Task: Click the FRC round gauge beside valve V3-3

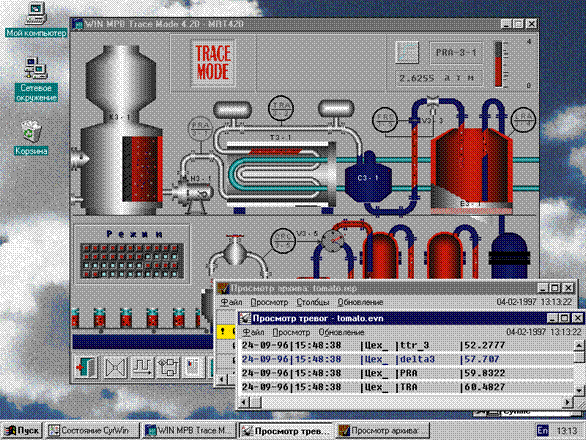Action: pyautogui.click(x=385, y=120)
